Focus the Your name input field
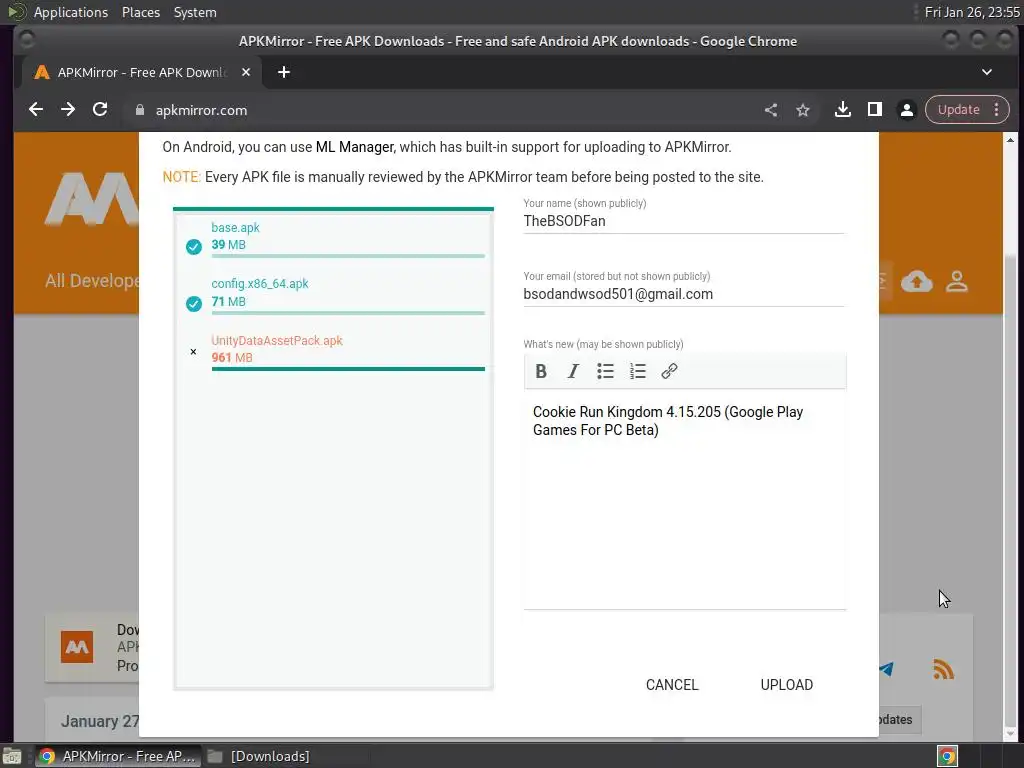The image size is (1024, 768). (x=684, y=221)
